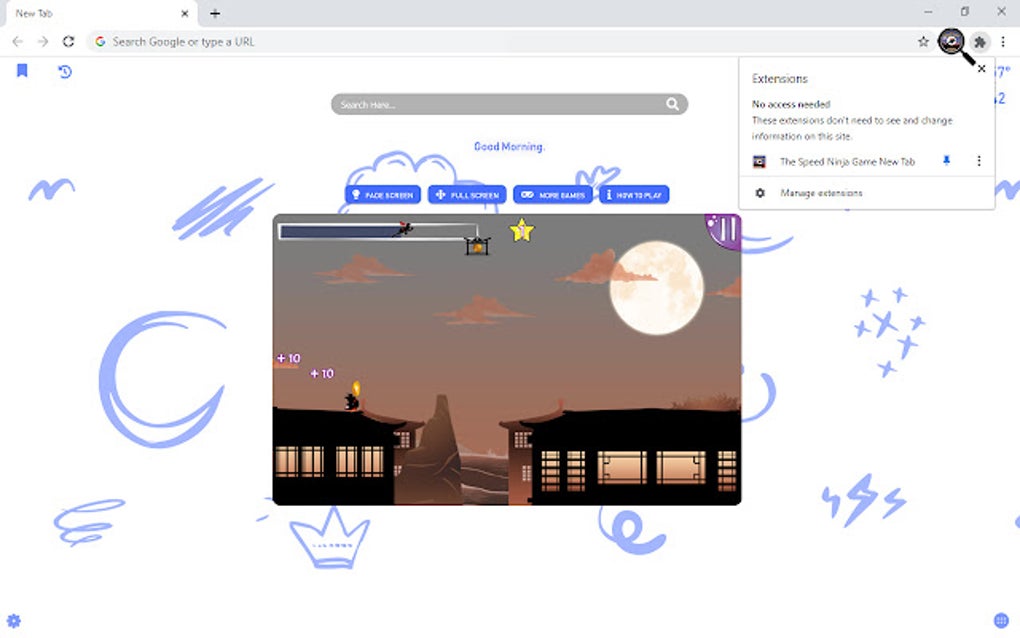Click the bookmark icon below the address bar

22,71
